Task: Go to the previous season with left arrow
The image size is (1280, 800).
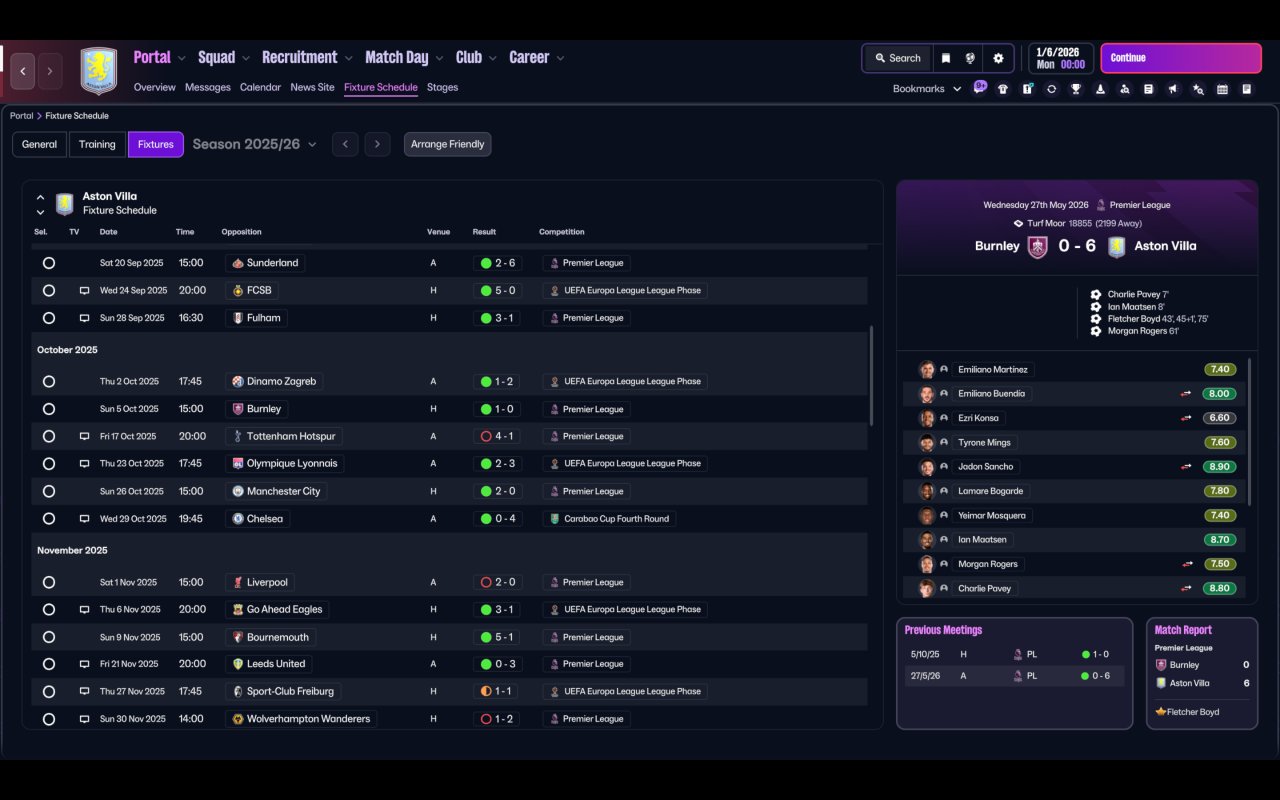Action: point(345,145)
